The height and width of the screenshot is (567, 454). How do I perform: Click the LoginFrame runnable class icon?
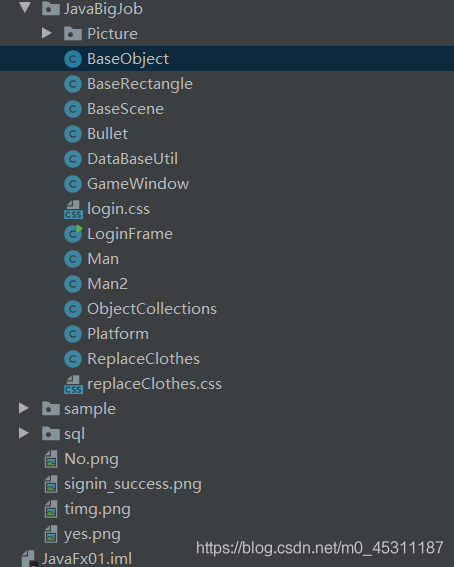coord(73,234)
